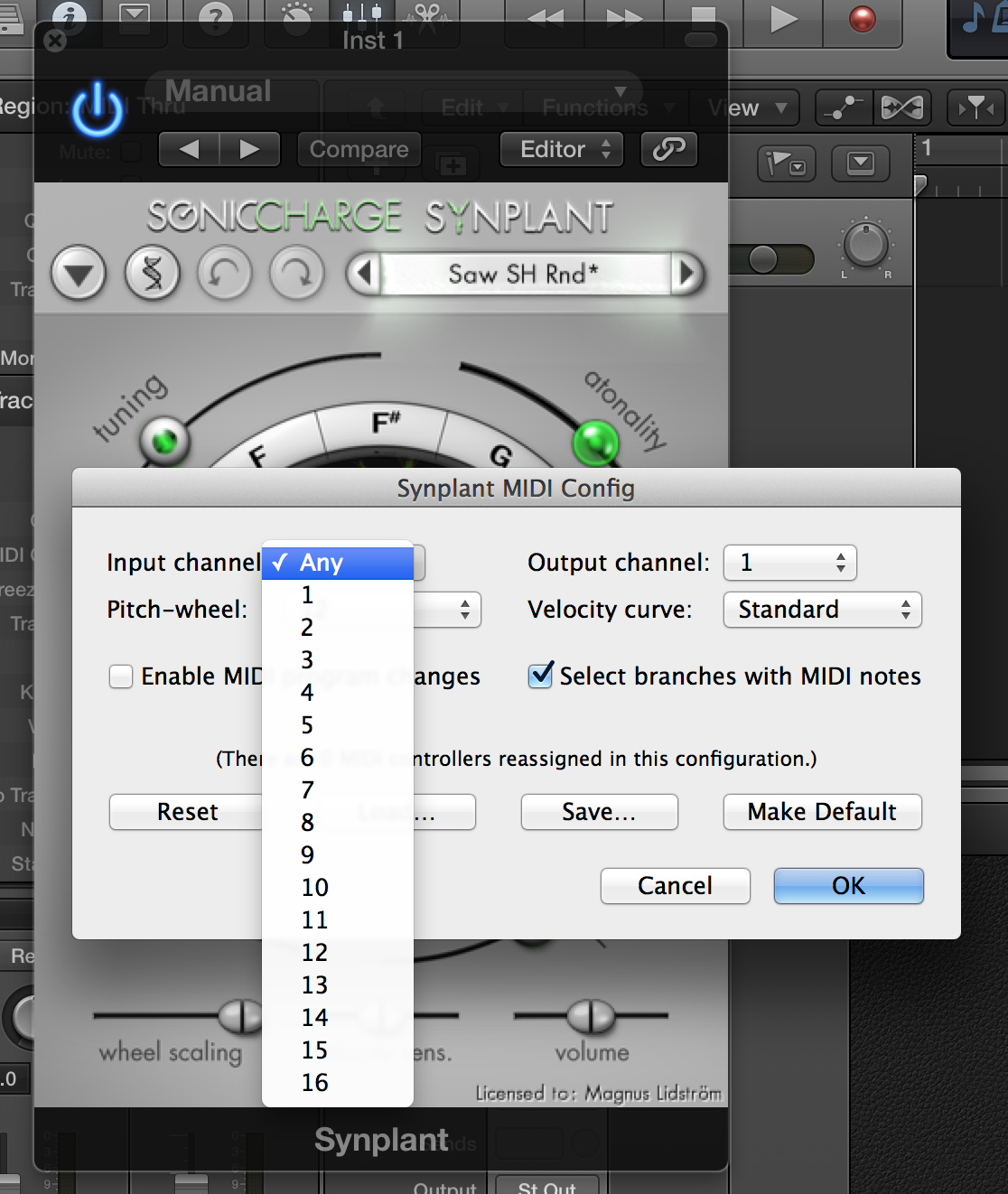The width and height of the screenshot is (1008, 1194).
Task: Enable MIDI program changes checkbox
Action: tap(121, 676)
